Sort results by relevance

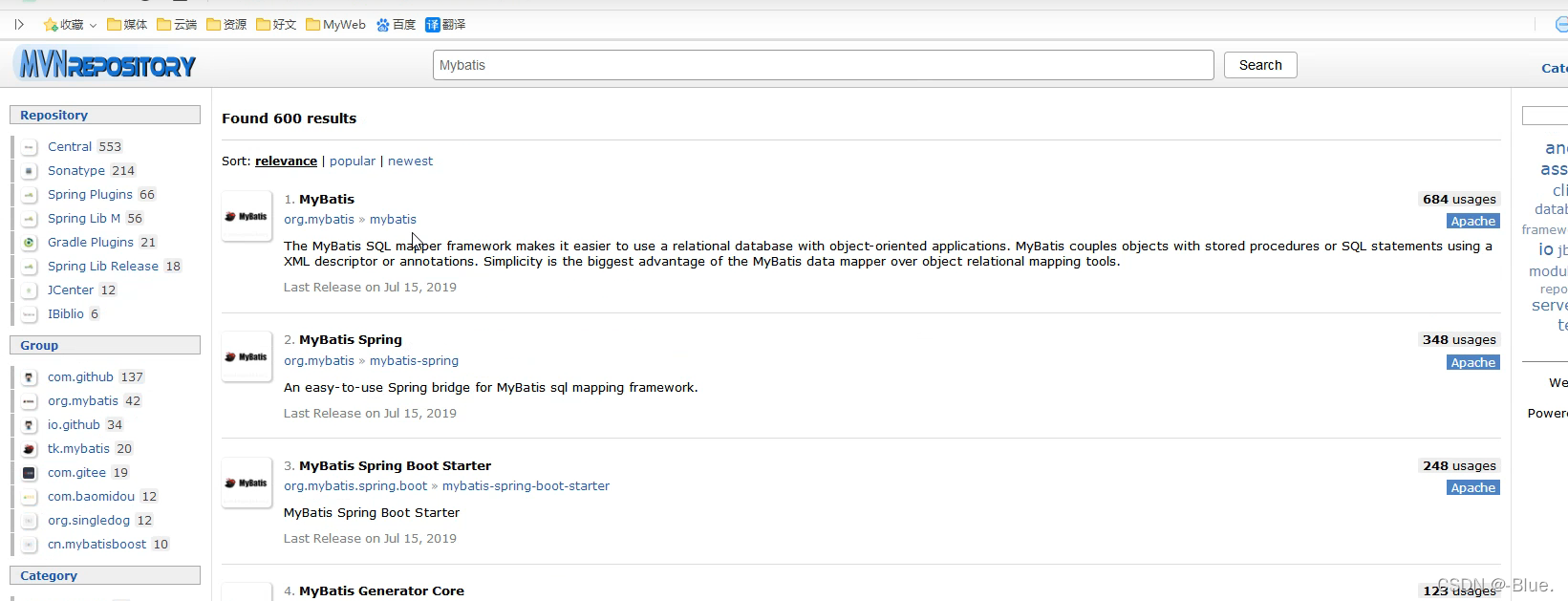pos(286,161)
